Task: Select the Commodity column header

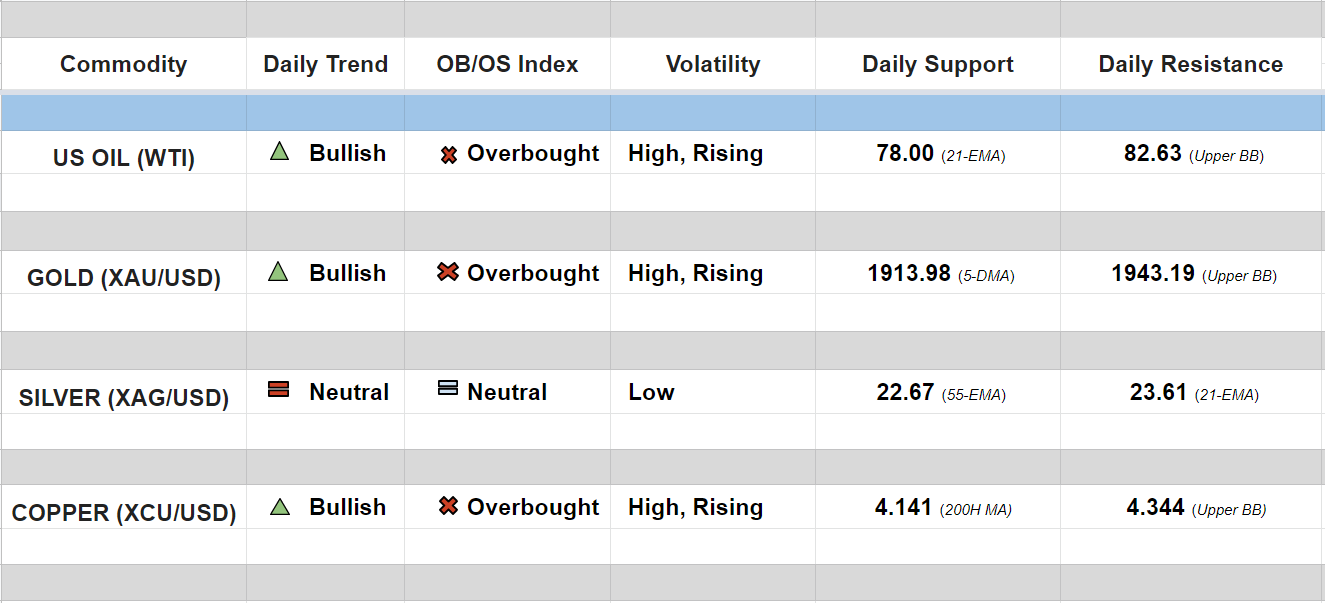Action: tap(123, 64)
